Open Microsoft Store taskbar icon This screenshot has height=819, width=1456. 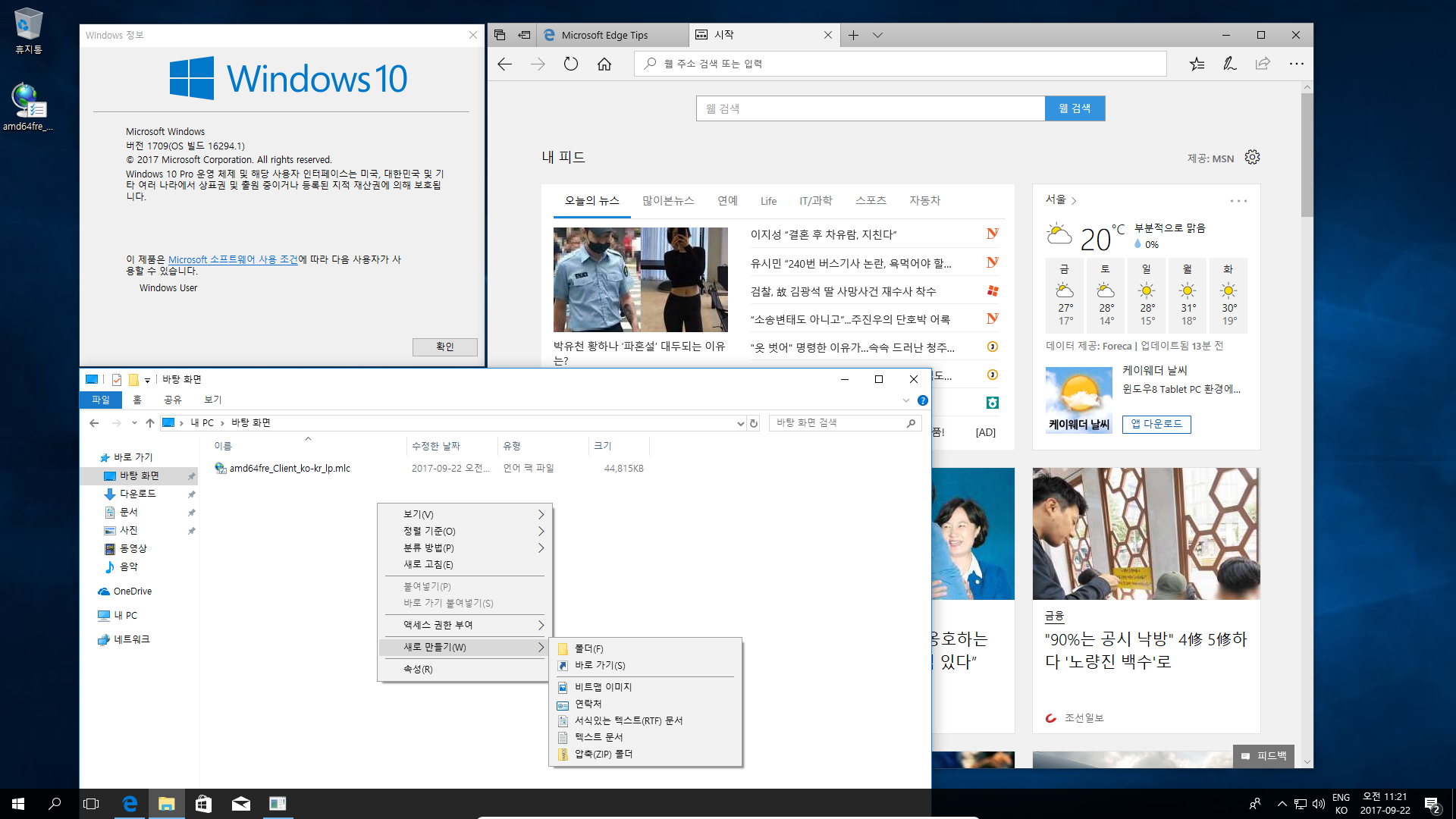[203, 804]
